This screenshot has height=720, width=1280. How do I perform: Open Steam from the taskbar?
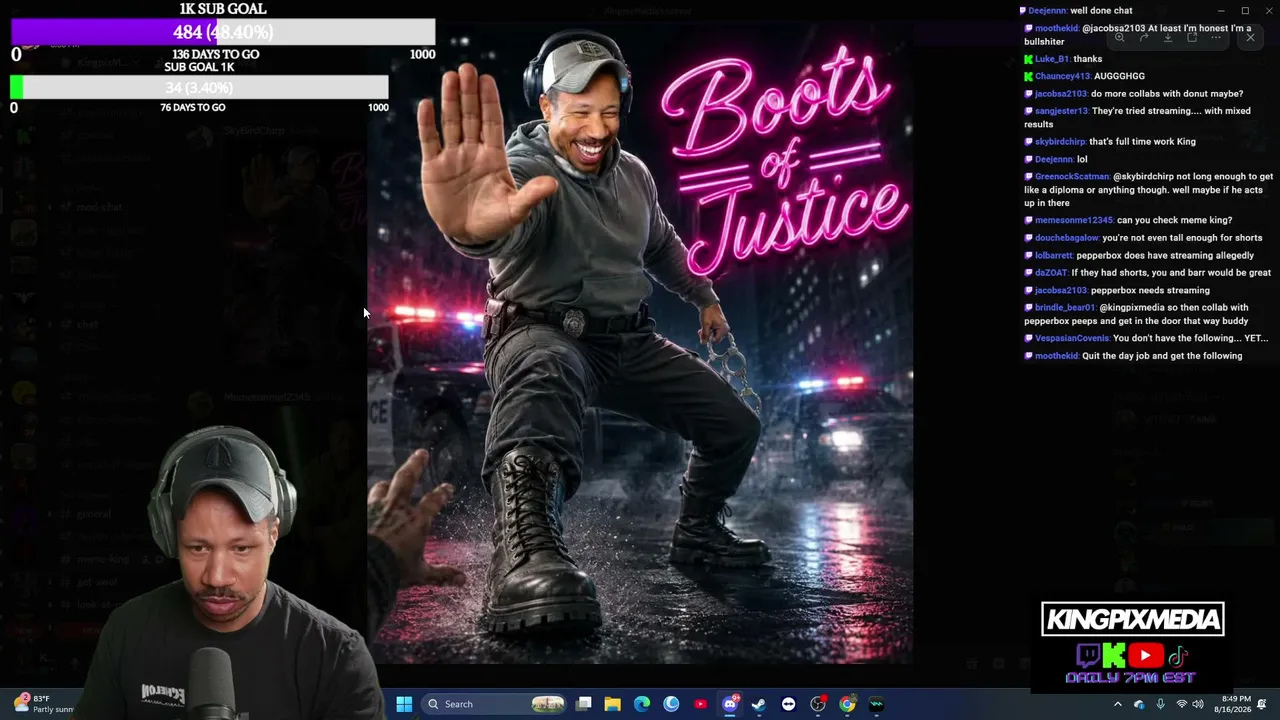[759, 704]
